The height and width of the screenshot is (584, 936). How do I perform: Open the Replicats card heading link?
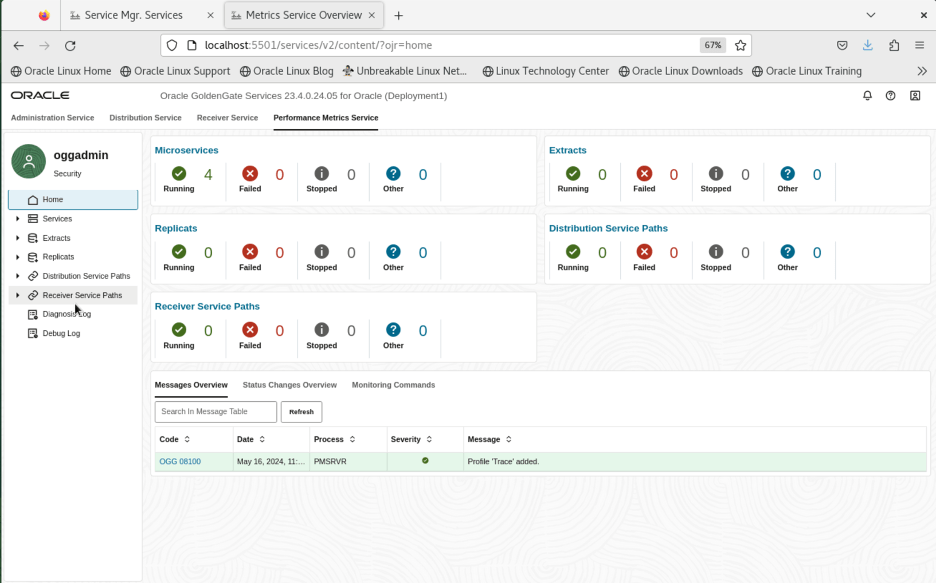click(176, 228)
